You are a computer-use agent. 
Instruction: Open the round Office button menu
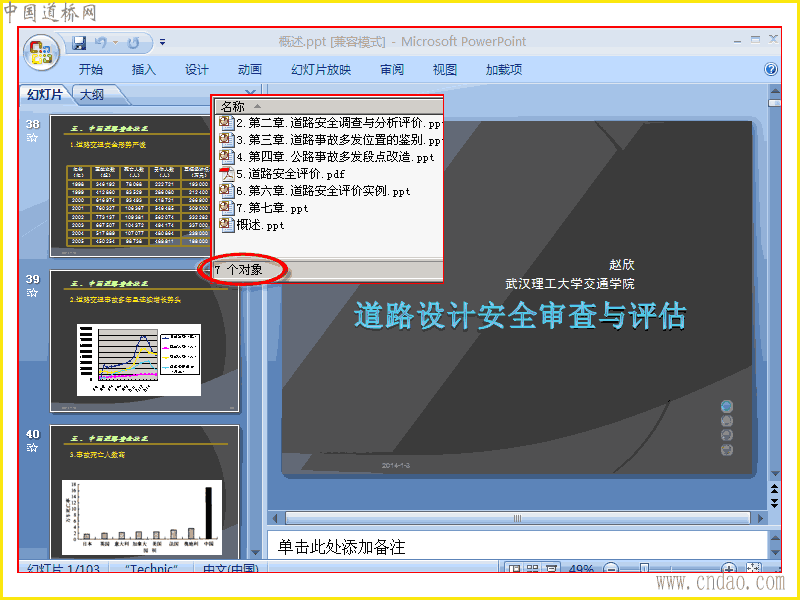coord(41,52)
